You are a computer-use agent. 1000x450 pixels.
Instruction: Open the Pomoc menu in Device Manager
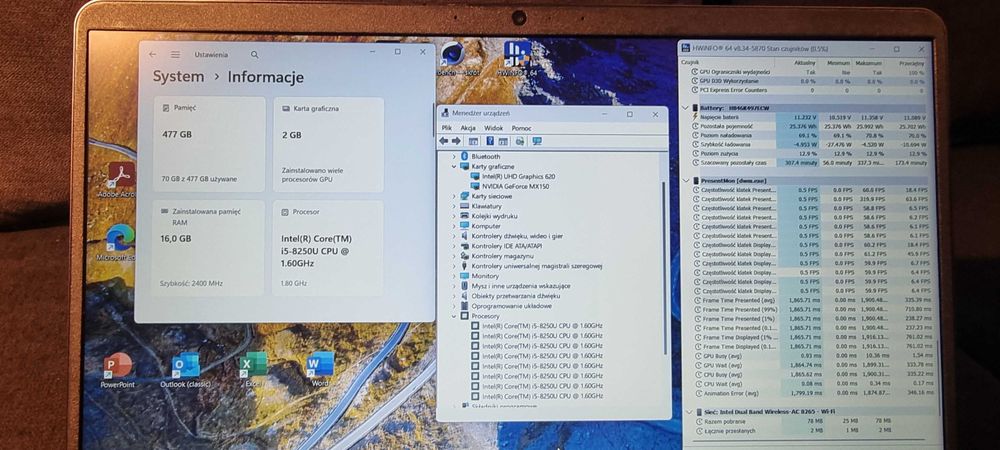pos(521,128)
